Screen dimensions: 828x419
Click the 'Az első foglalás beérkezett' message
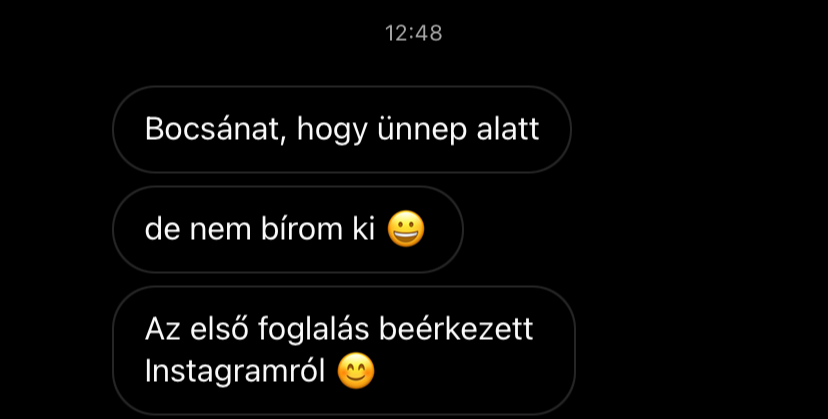[344, 351]
